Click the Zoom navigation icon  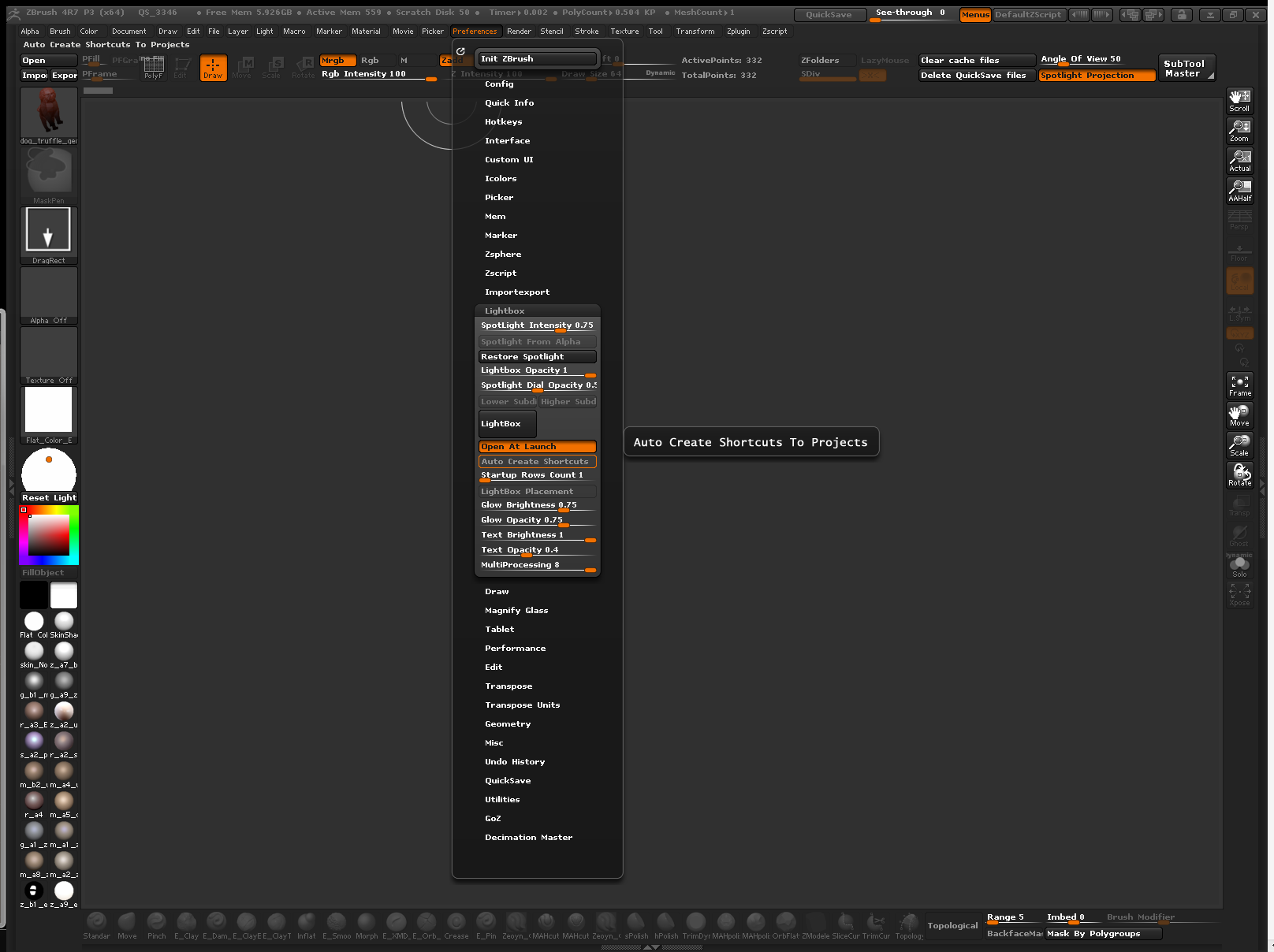pos(1239,131)
